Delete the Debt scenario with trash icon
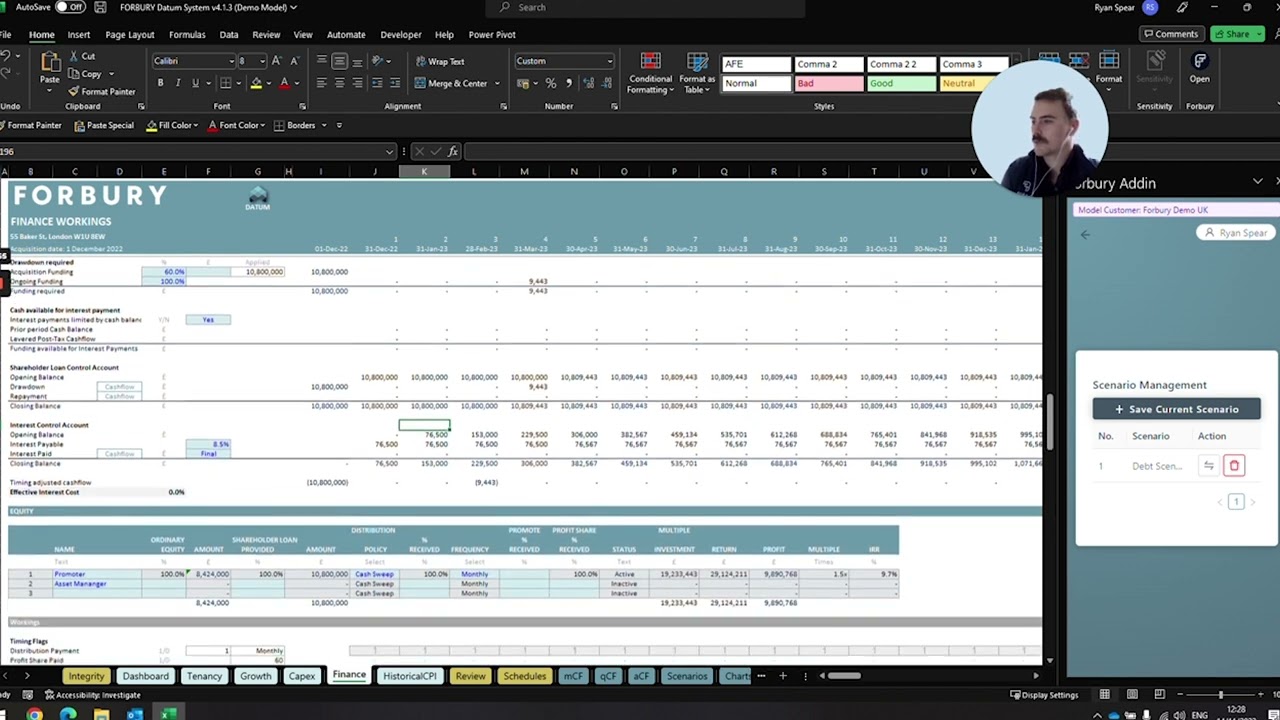 point(1234,466)
